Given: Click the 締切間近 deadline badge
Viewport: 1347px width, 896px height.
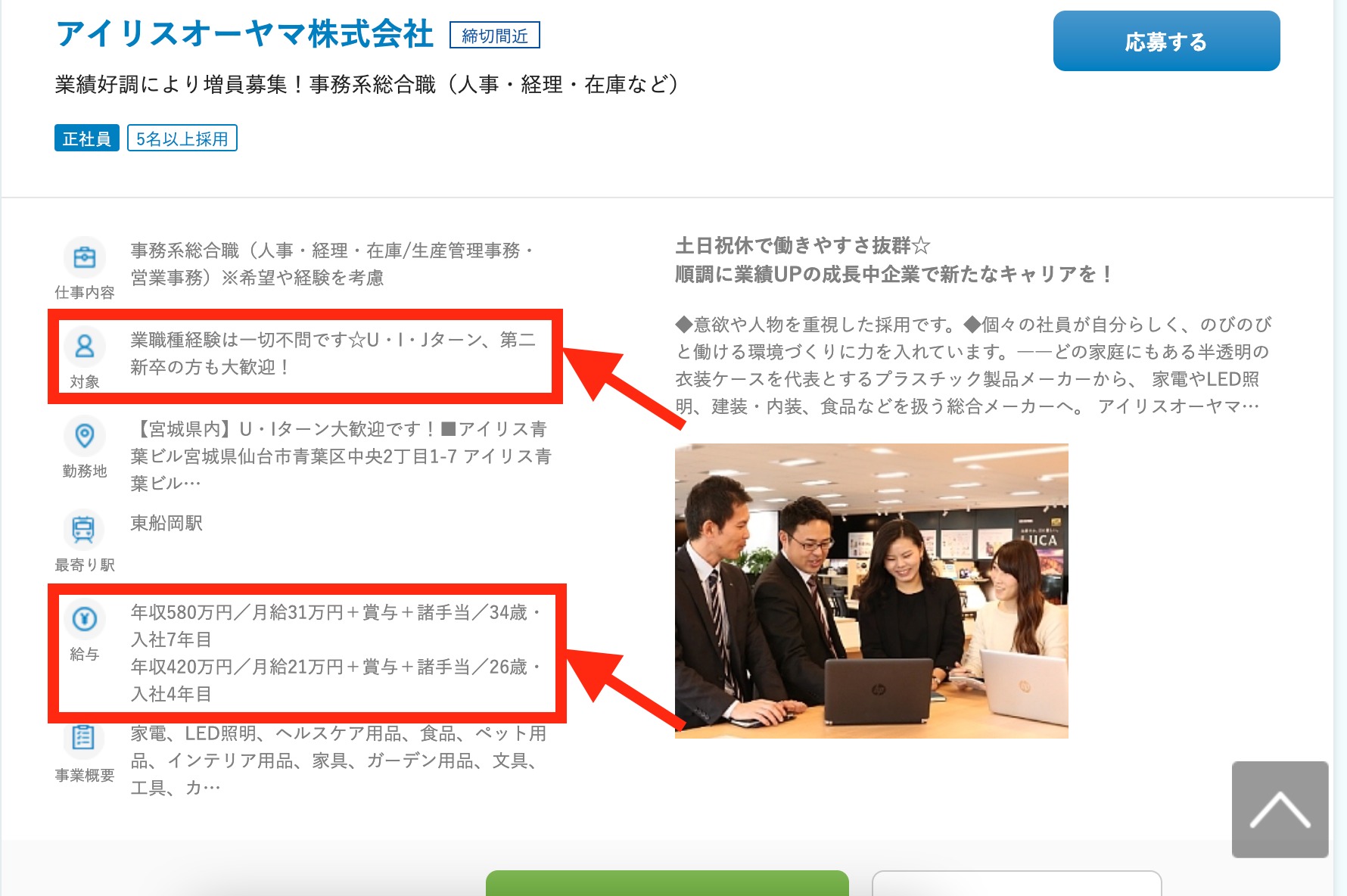Looking at the screenshot, I should pos(495,36).
